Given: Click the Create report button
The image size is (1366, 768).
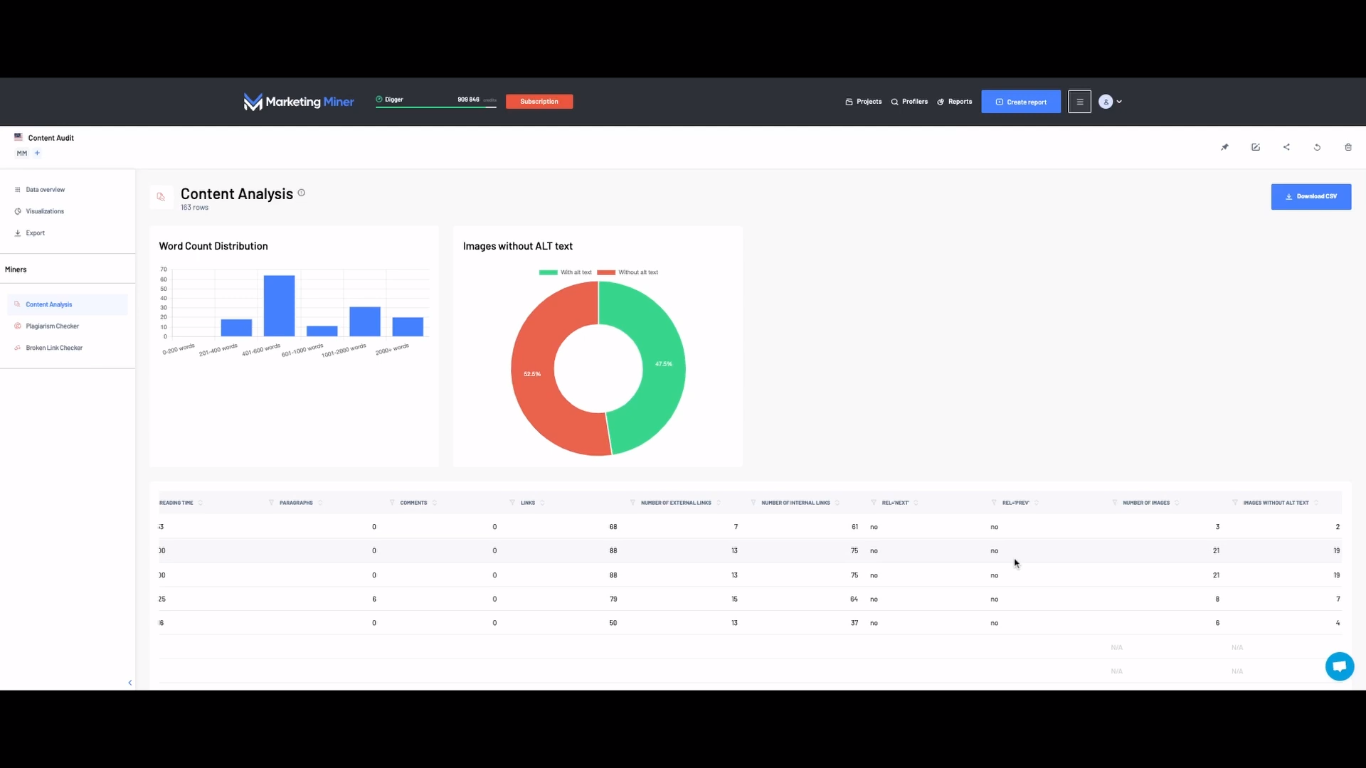Looking at the screenshot, I should 1020,101.
